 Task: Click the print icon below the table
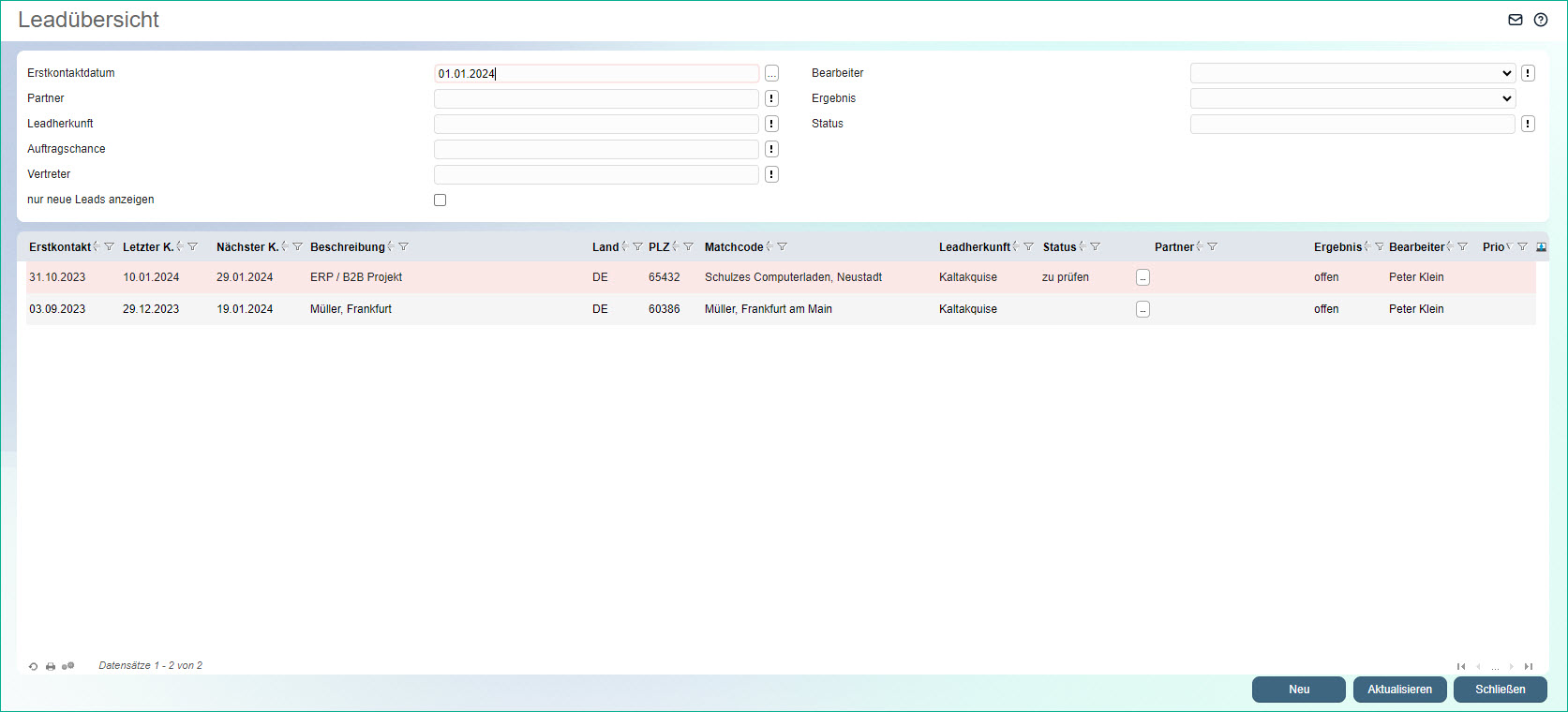point(51,666)
